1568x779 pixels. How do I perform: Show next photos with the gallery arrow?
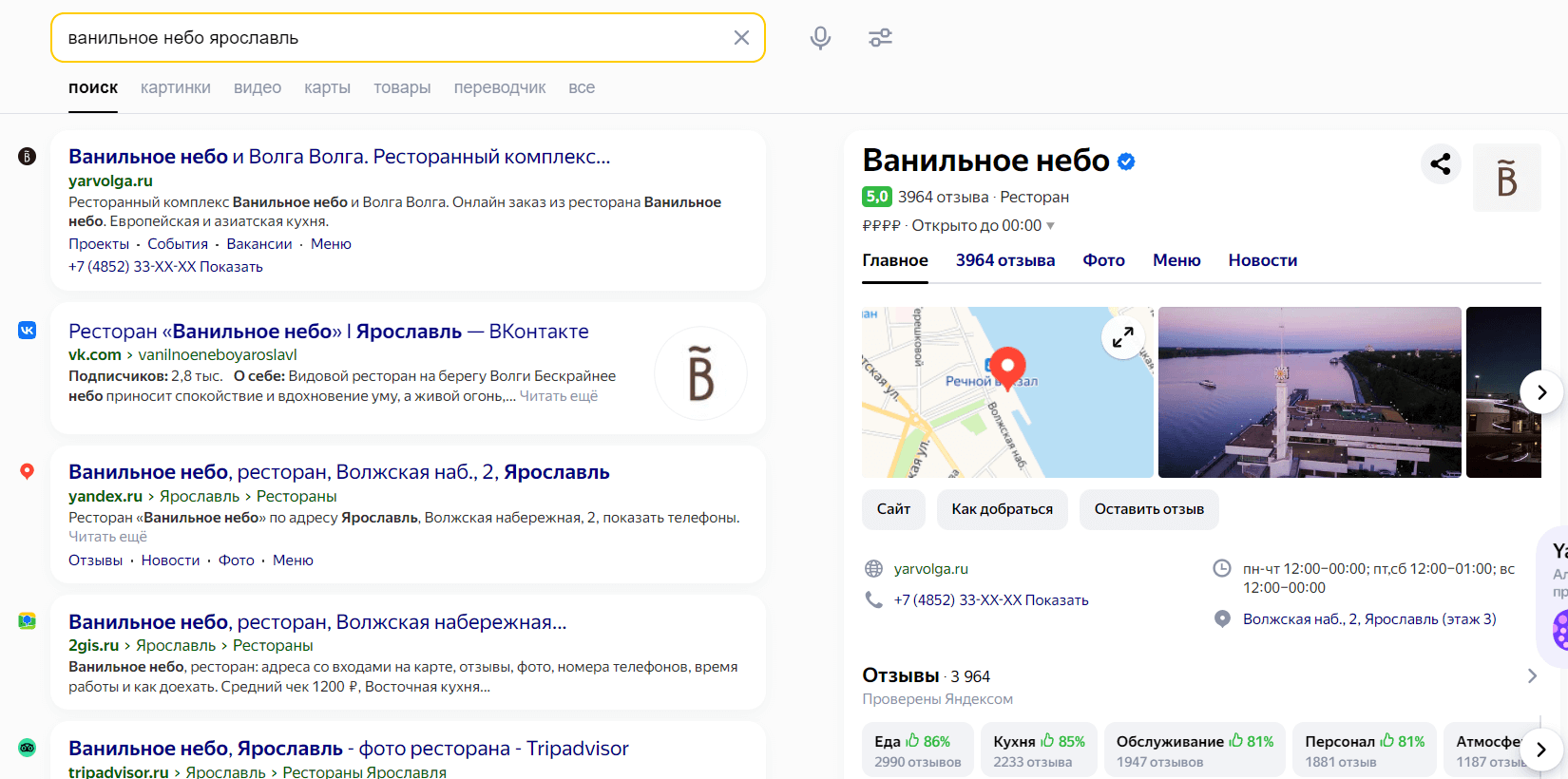1540,391
